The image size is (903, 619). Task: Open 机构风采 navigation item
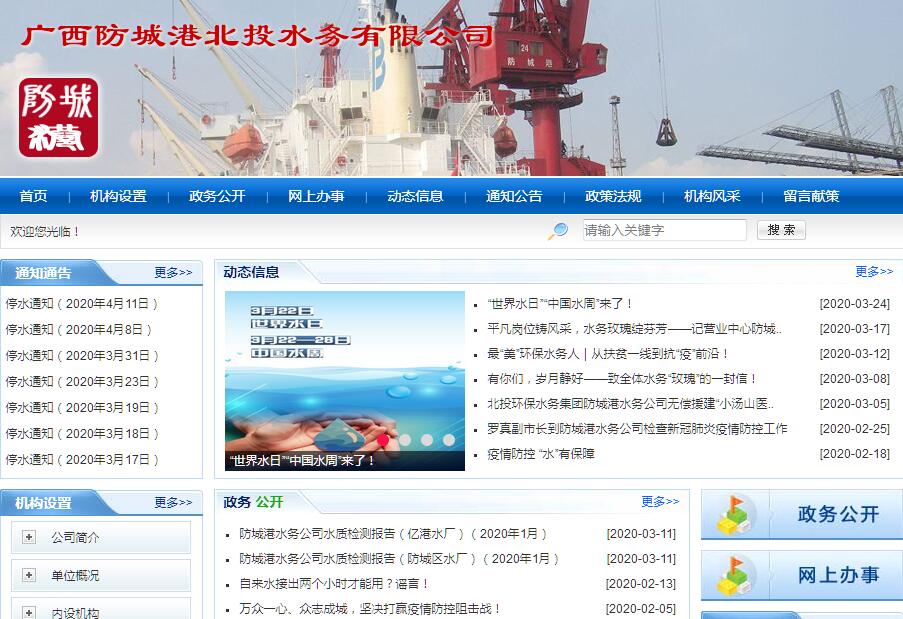tap(712, 196)
